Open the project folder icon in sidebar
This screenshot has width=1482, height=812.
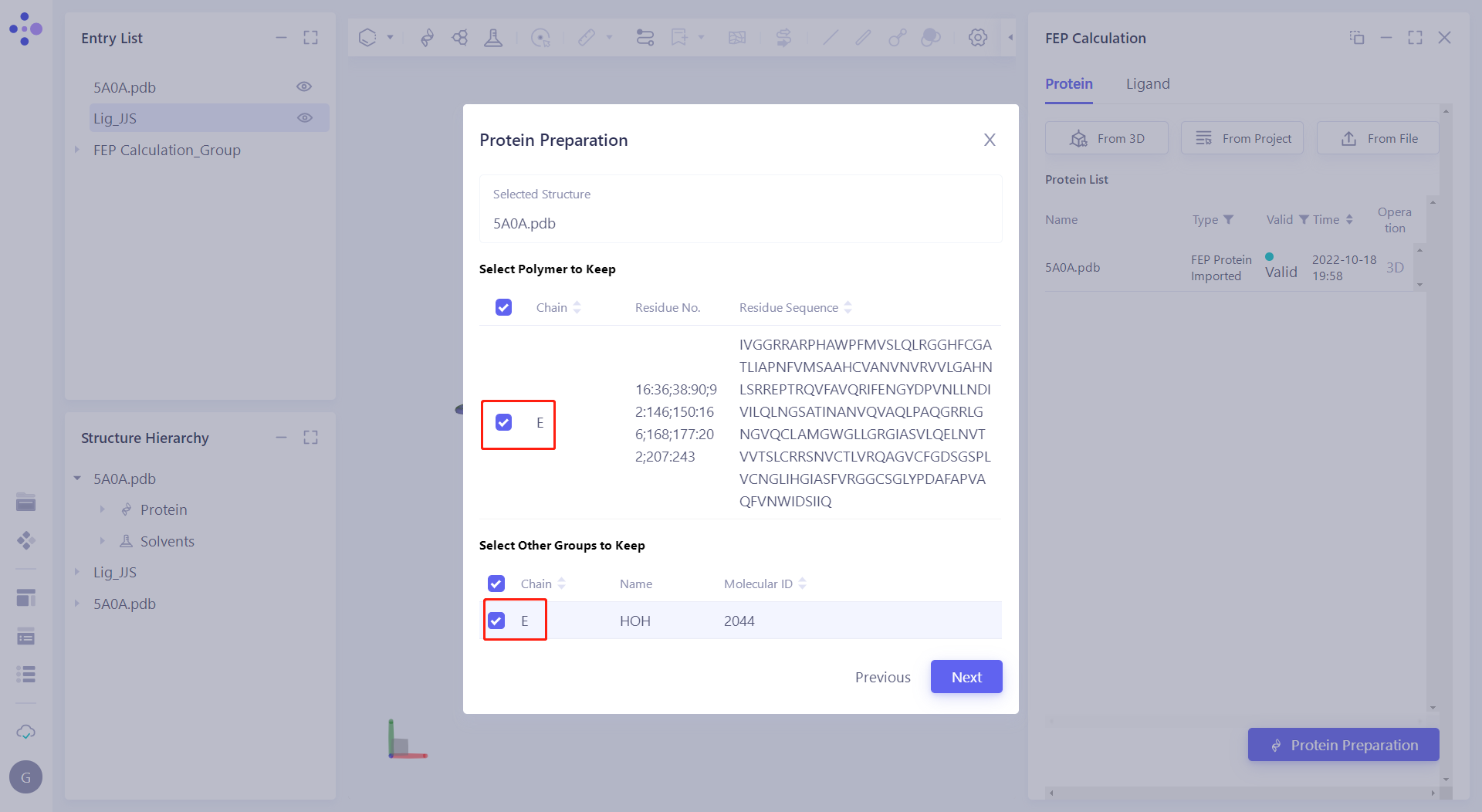coord(25,502)
